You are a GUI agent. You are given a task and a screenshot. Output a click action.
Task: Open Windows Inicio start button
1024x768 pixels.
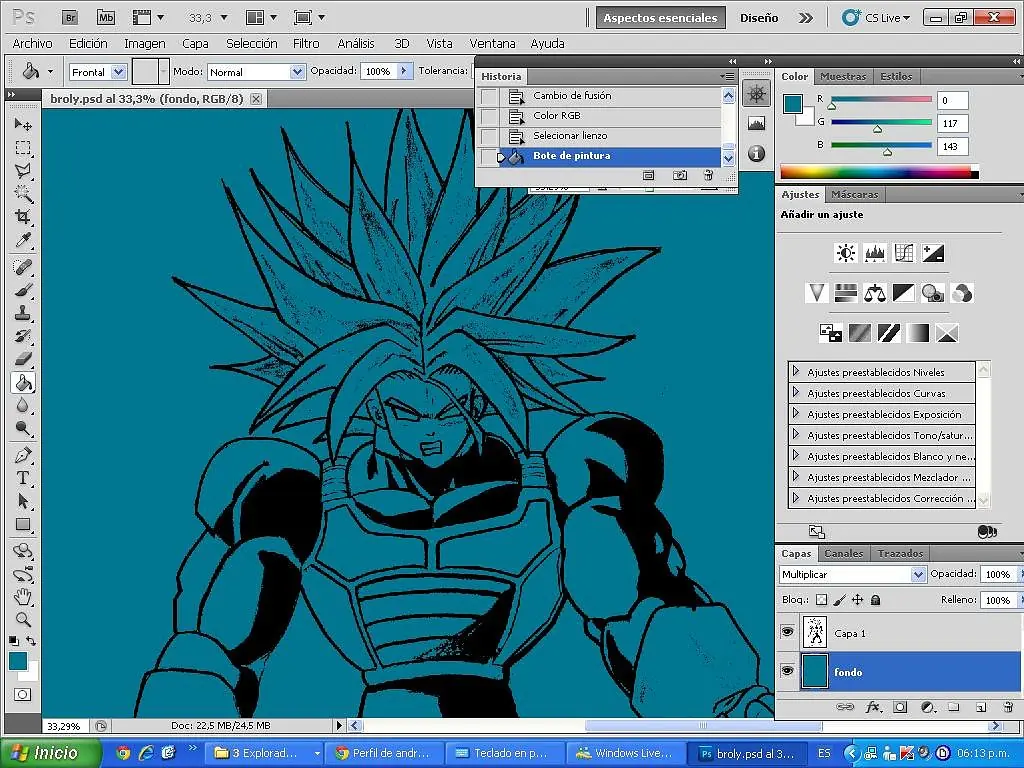click(51, 753)
